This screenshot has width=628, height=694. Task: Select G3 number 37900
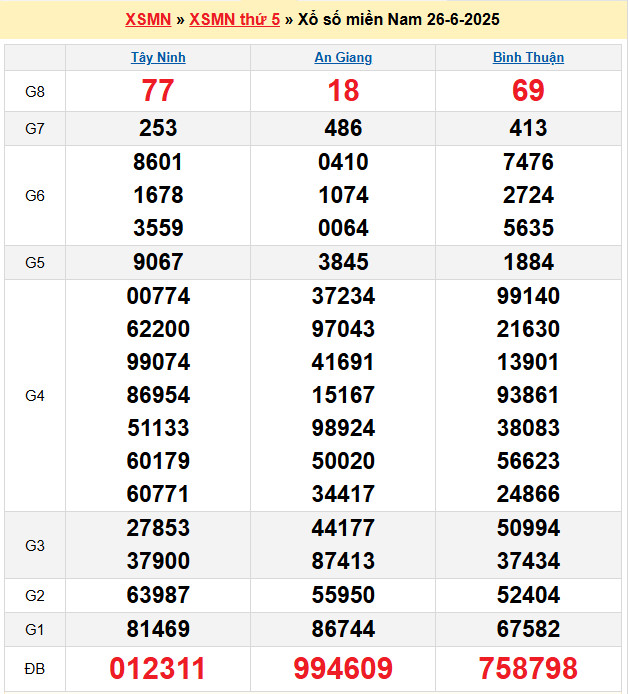coord(158,561)
